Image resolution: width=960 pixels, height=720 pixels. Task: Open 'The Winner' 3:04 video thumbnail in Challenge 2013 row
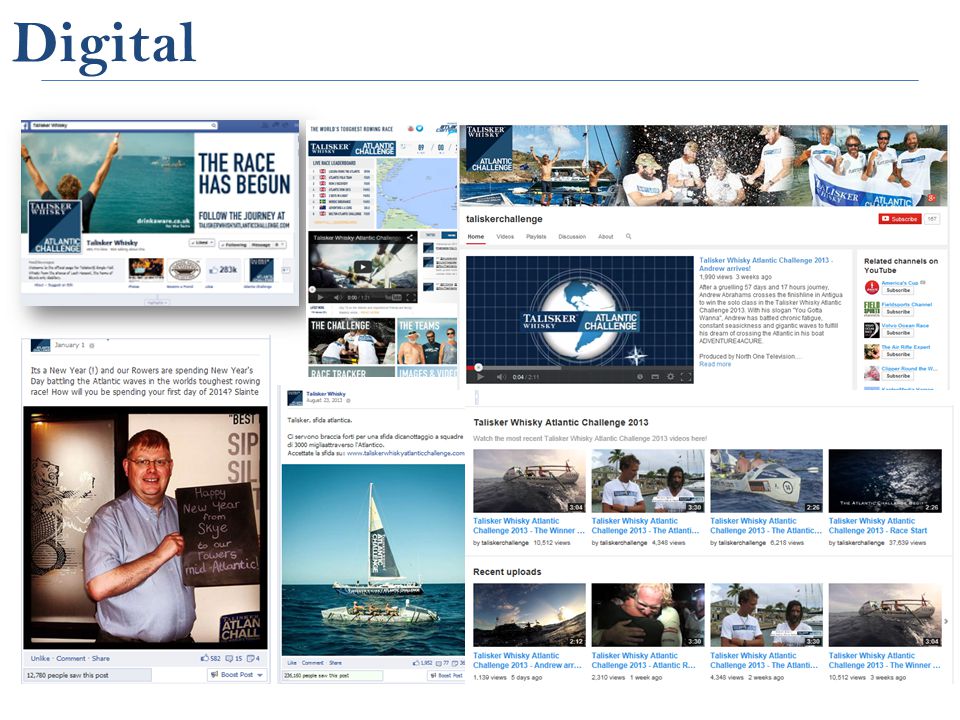(529, 481)
